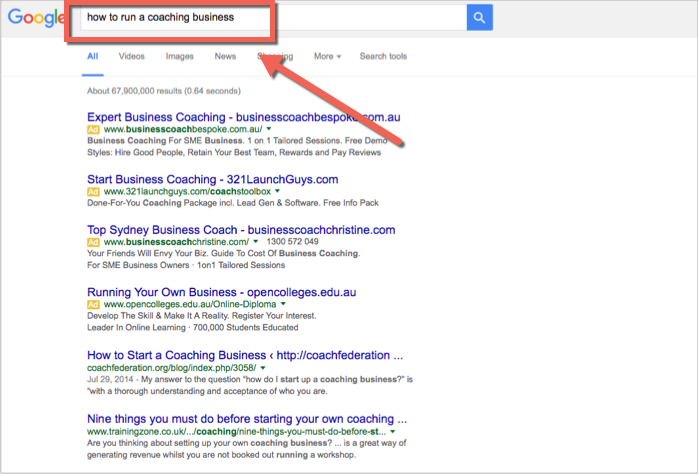Expand arrow next to businesscoachchristine.com URL

pos(256,242)
